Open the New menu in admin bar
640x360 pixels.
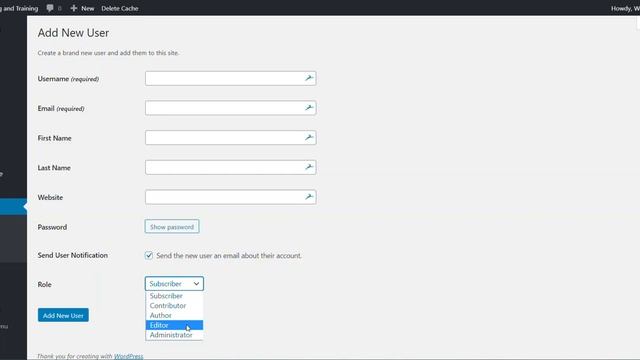[82, 8]
